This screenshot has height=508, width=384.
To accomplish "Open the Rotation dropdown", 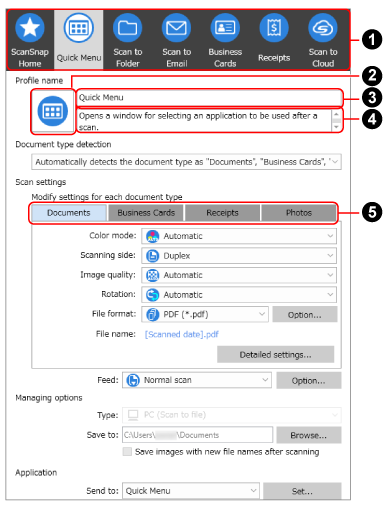I will pyautogui.click(x=239, y=295).
